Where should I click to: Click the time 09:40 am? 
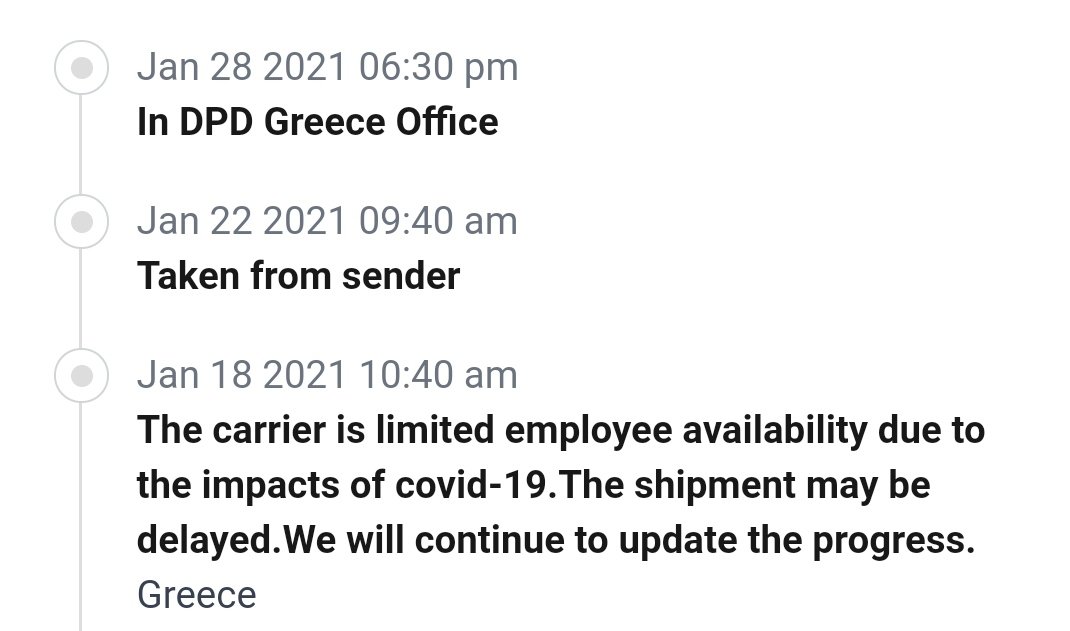439,221
